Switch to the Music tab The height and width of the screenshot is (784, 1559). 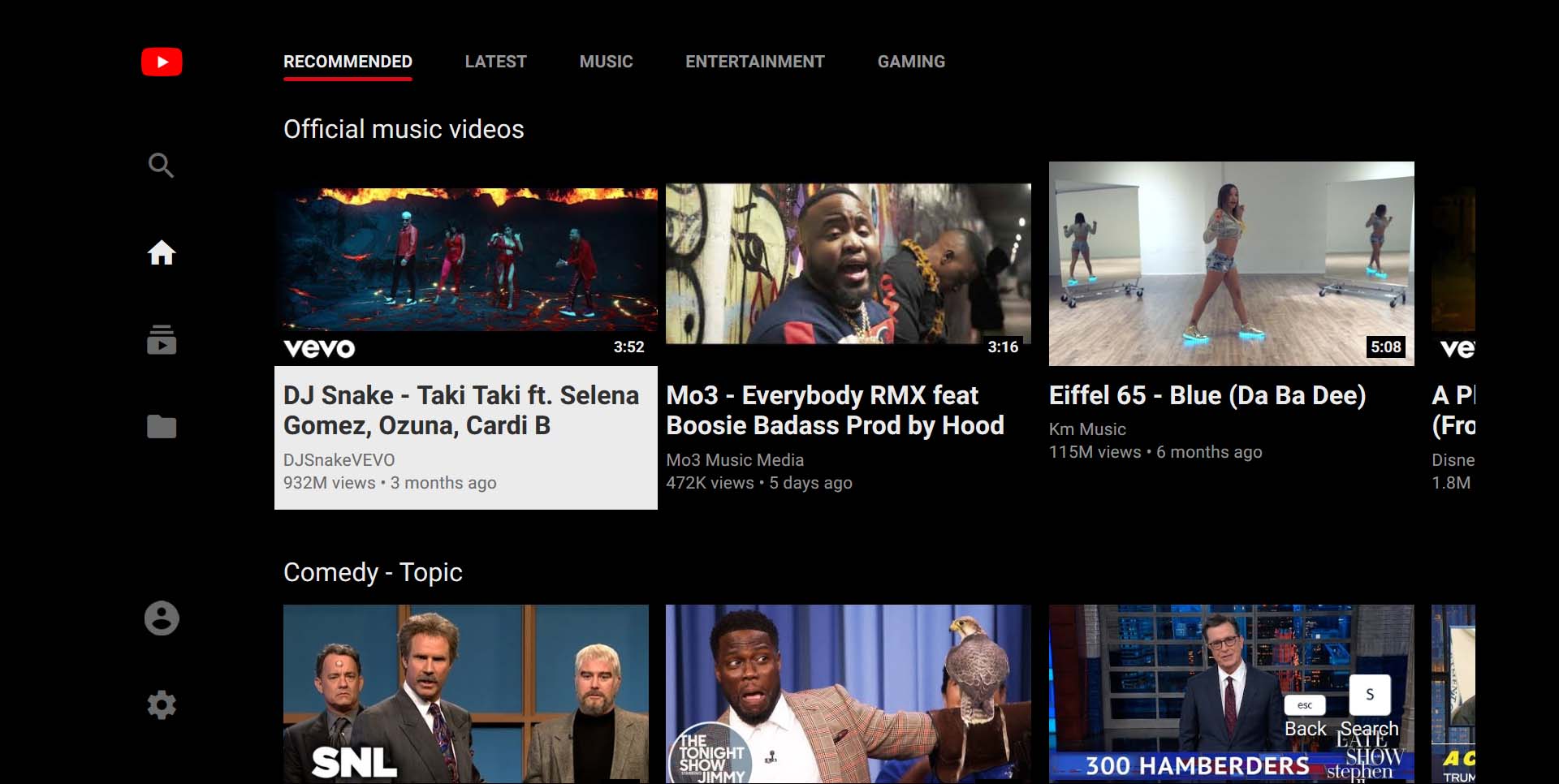tap(606, 61)
